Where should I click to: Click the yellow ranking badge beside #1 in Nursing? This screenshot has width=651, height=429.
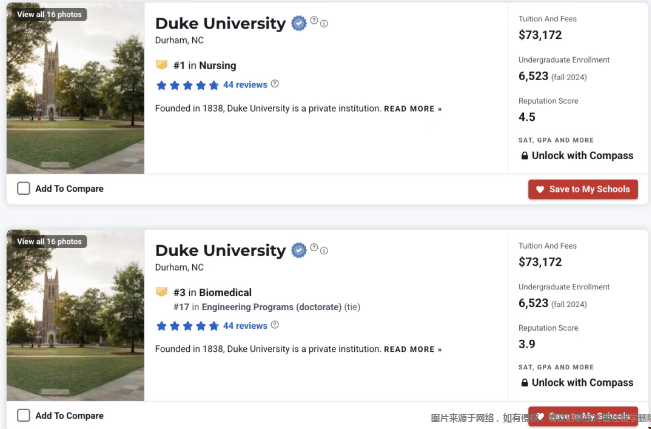162,65
